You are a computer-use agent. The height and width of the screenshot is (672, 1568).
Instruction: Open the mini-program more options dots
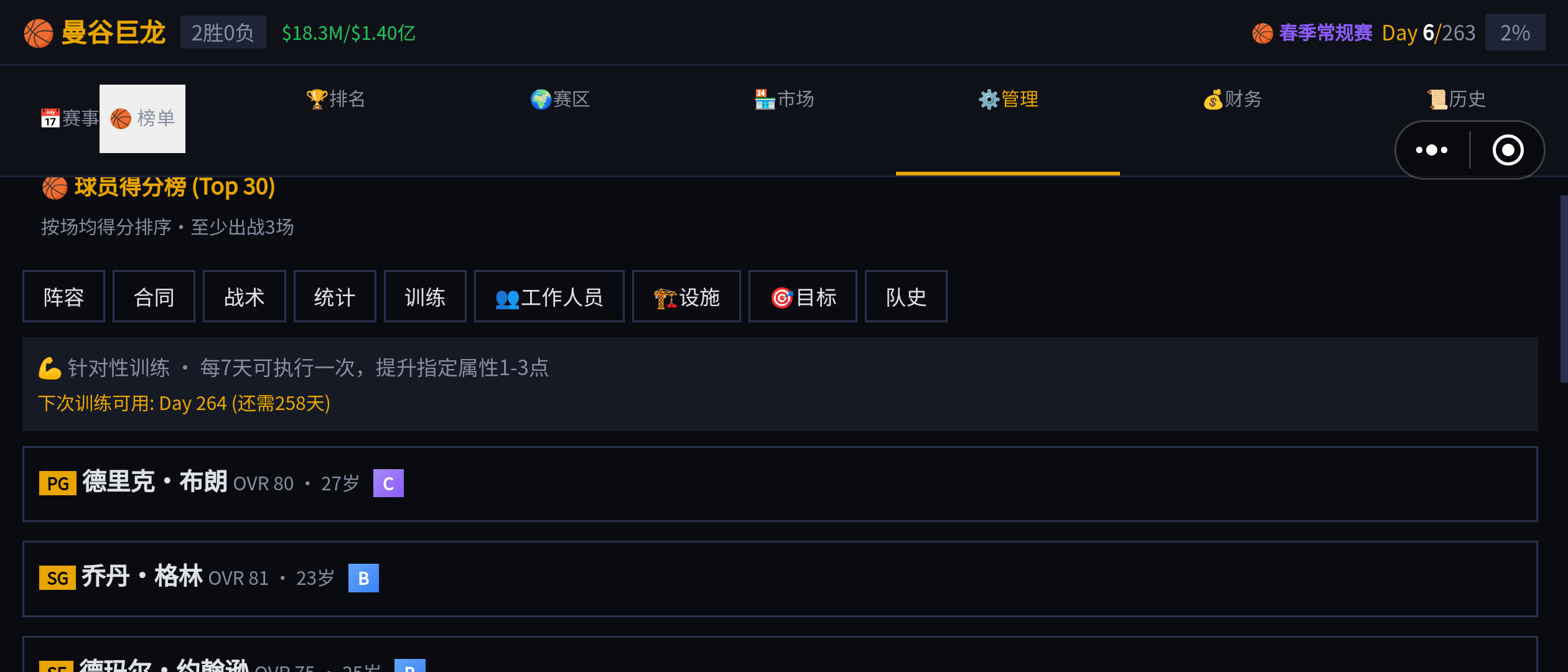point(1432,150)
